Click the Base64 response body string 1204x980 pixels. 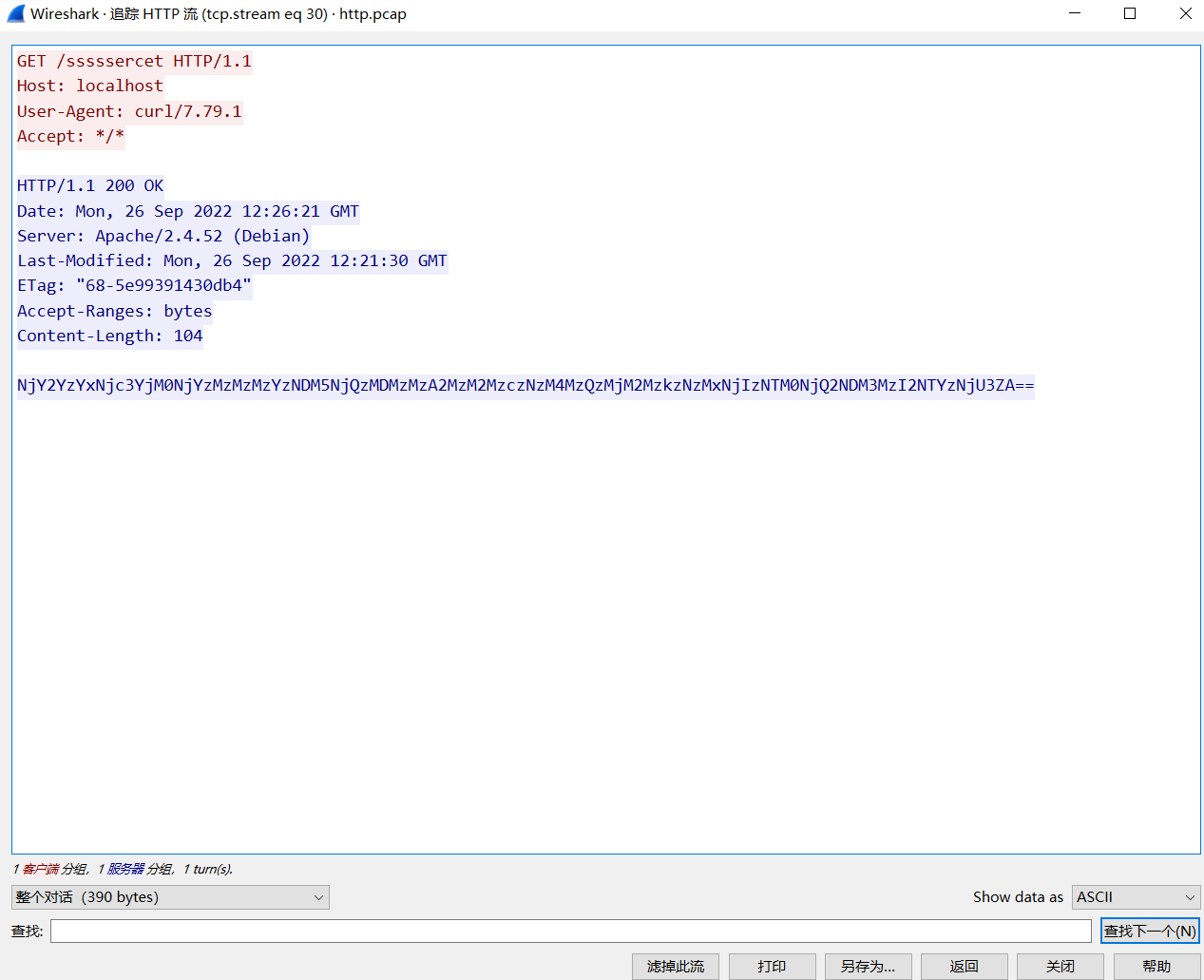[x=525, y=385]
